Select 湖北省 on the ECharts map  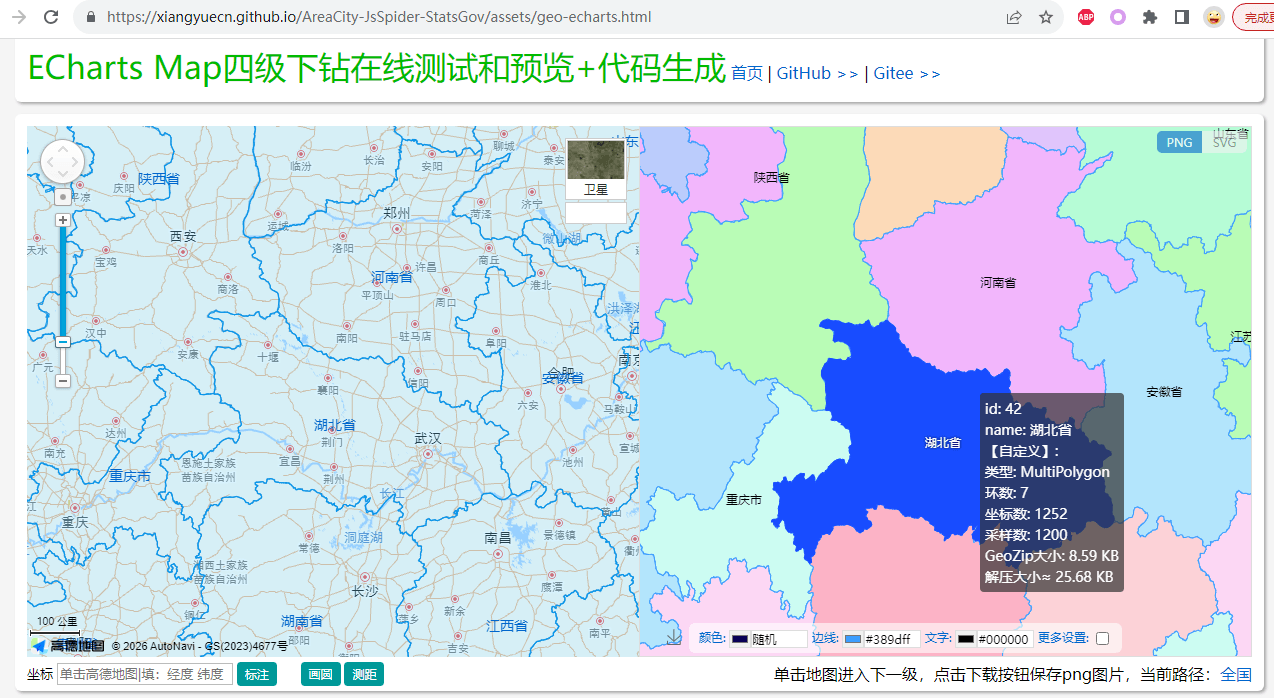click(x=942, y=443)
